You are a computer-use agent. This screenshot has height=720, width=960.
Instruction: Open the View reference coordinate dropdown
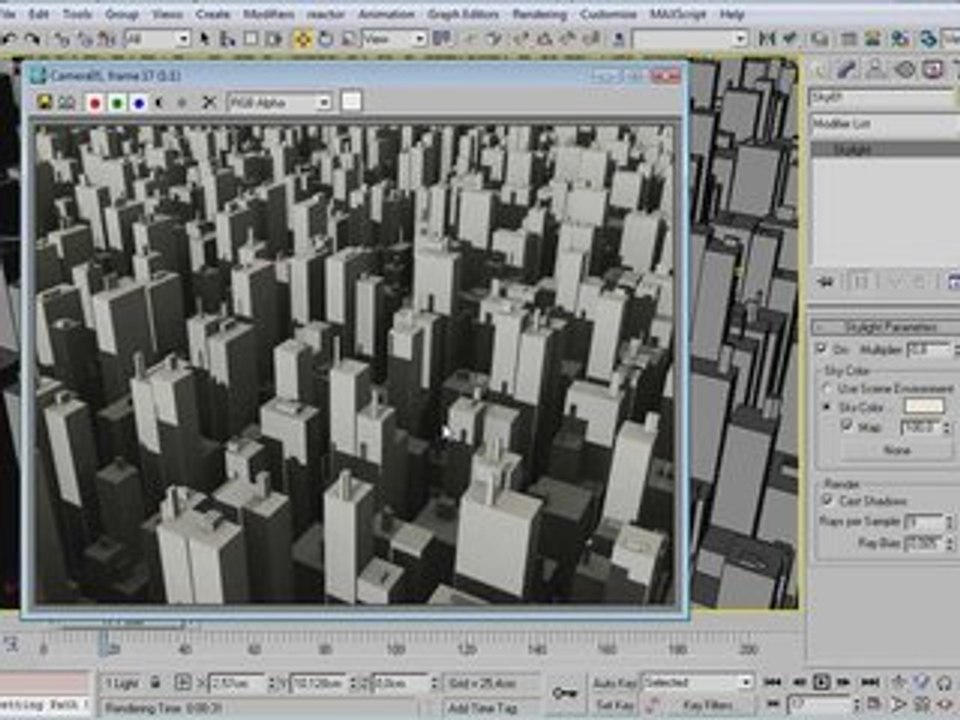394,39
